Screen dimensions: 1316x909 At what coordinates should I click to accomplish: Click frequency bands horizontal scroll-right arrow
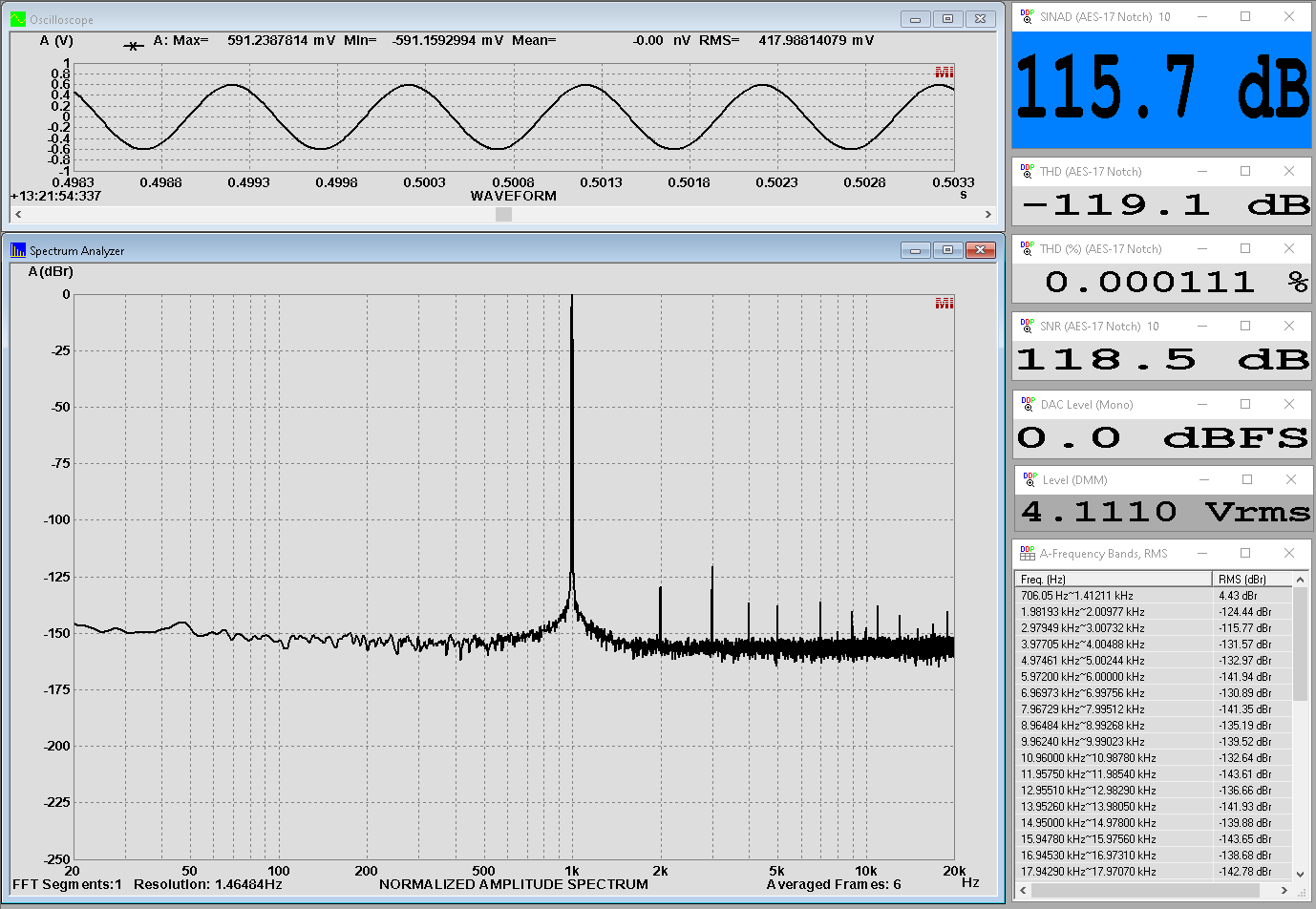pos(1284,890)
